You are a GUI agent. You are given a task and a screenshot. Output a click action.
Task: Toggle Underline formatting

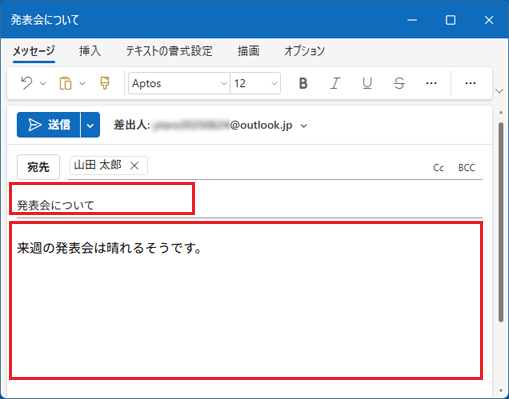[x=367, y=83]
